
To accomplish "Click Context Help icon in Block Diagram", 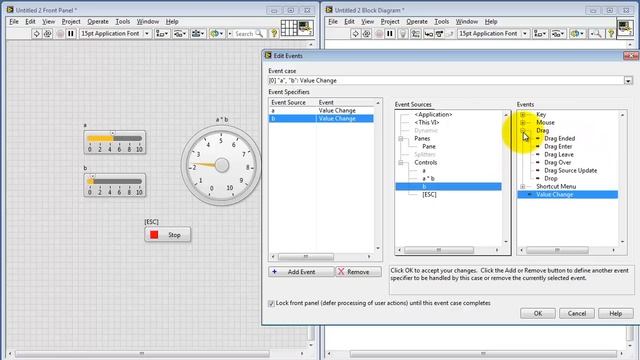I will point(611,33).
